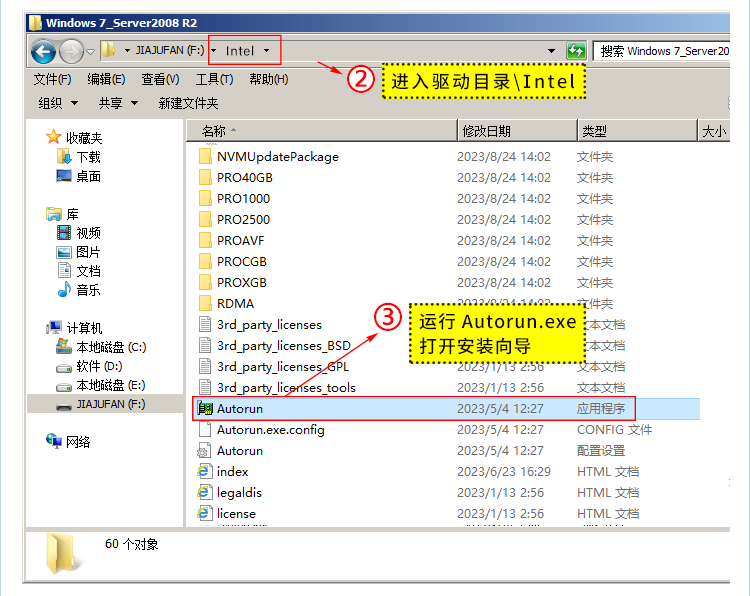This screenshot has height=596, width=750.
Task: Click the PRO1000 folder icon
Action: click(205, 199)
